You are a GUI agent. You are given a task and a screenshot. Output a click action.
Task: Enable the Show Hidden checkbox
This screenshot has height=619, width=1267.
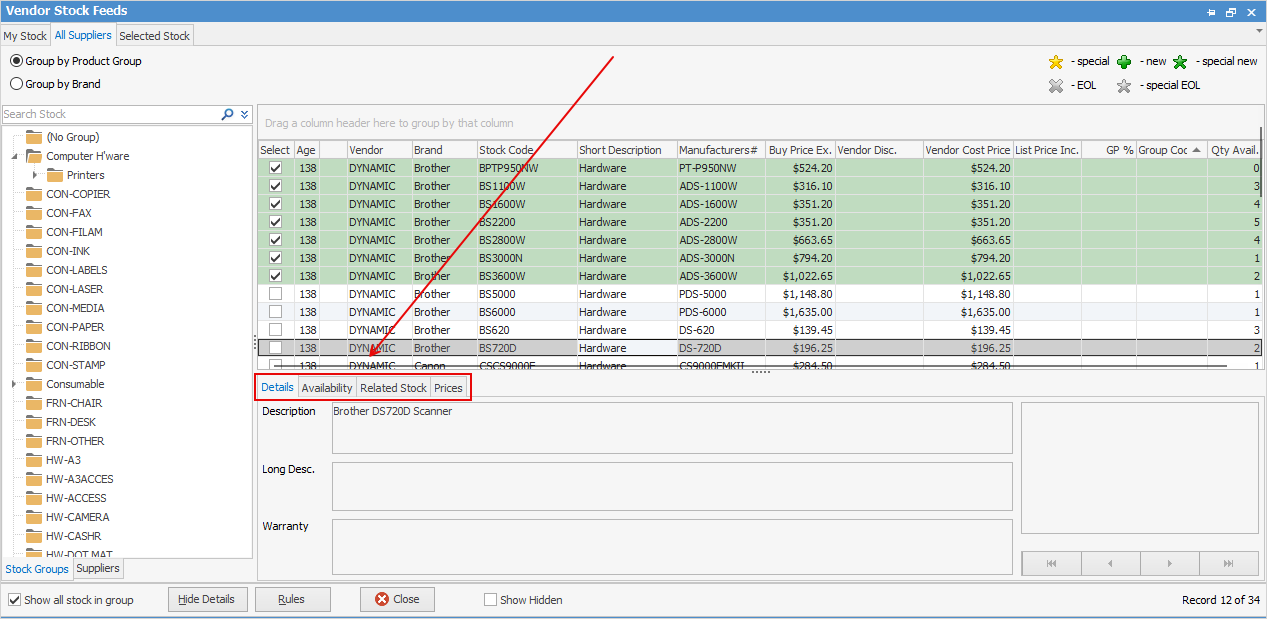point(490,600)
